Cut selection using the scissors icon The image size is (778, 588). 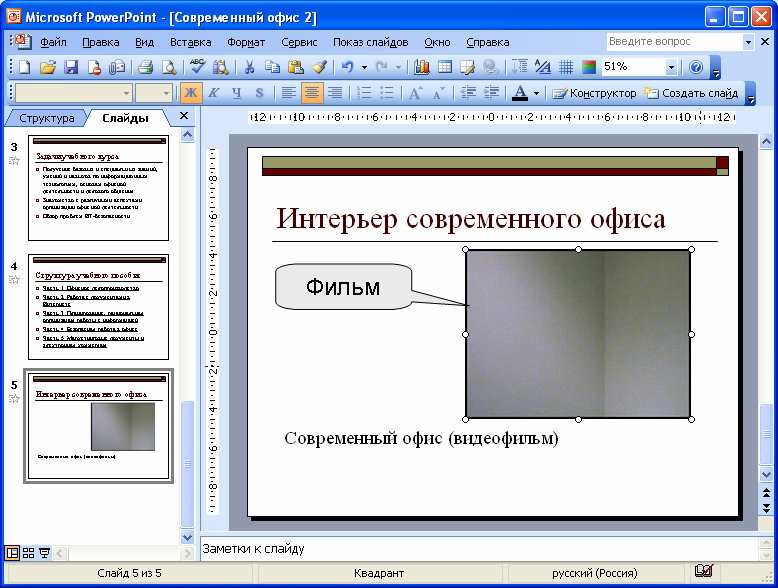click(x=249, y=67)
